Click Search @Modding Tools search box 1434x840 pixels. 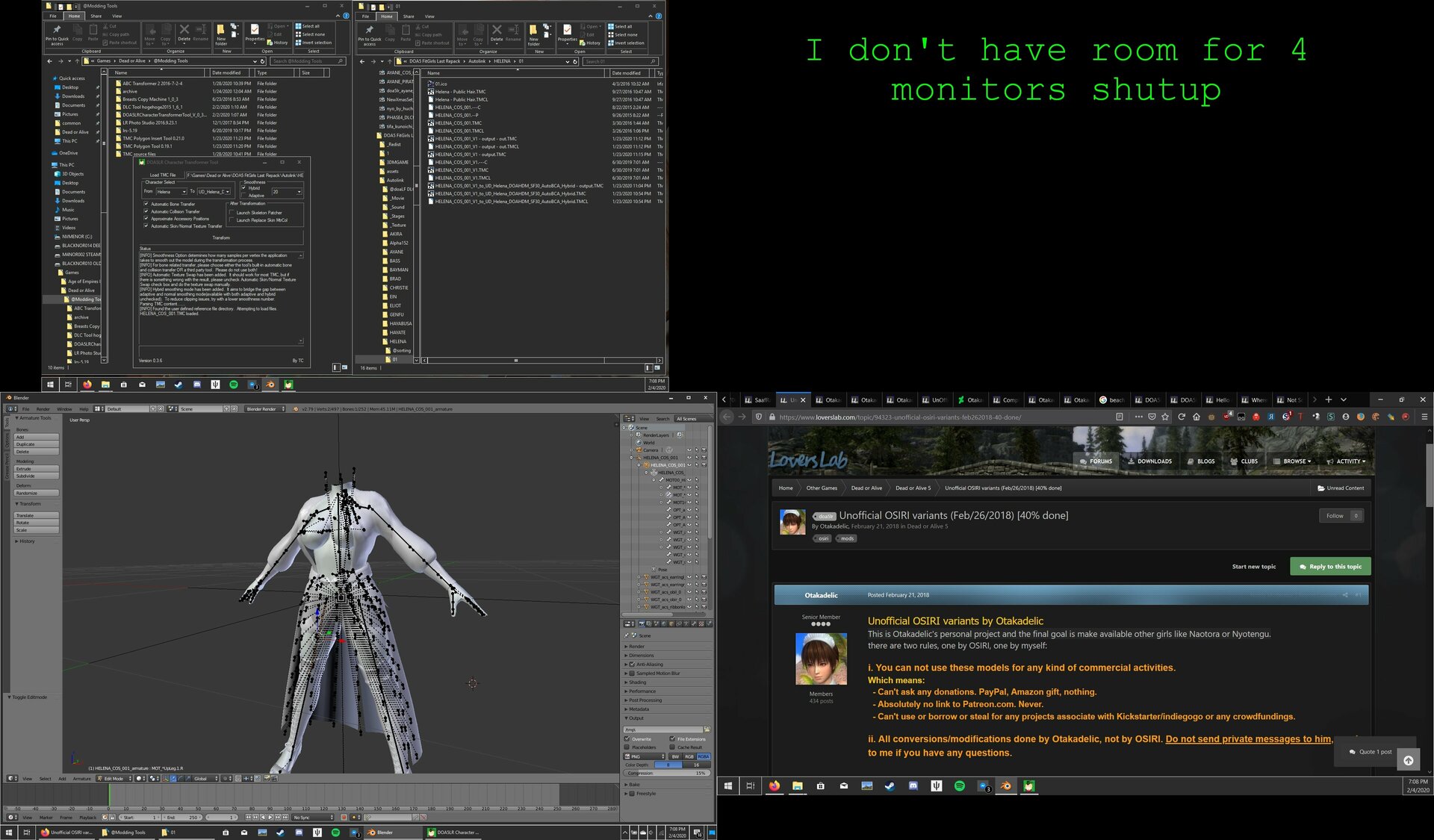(308, 61)
